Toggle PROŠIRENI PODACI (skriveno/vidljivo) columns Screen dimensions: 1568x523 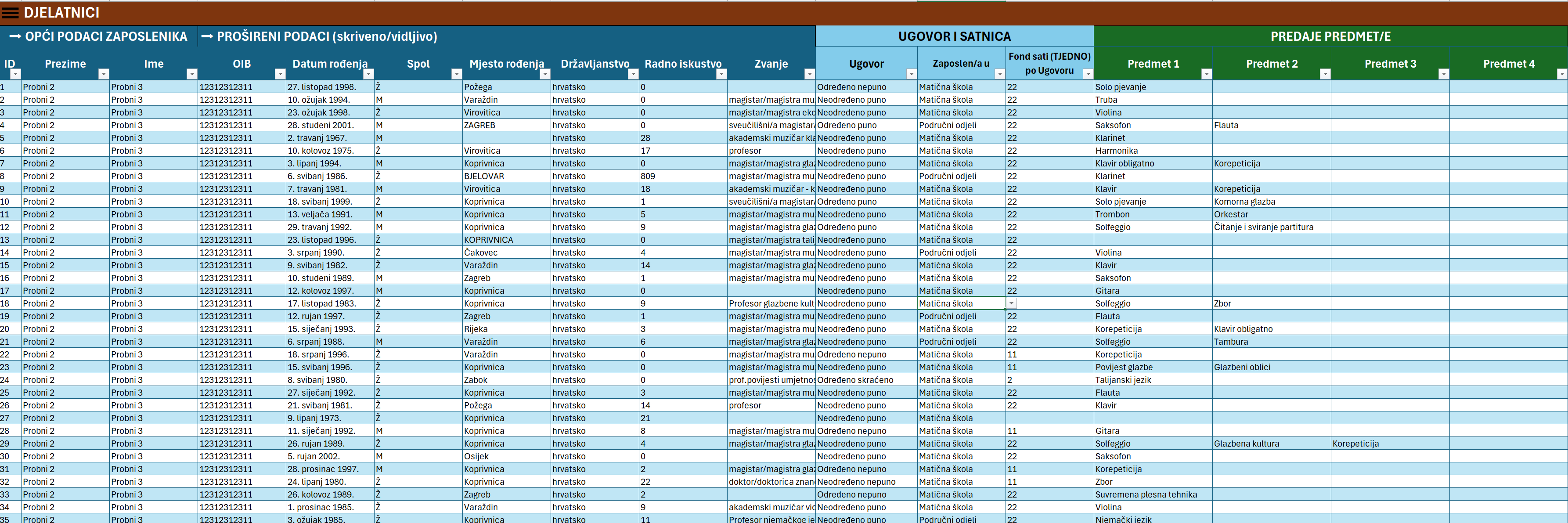click(x=320, y=36)
